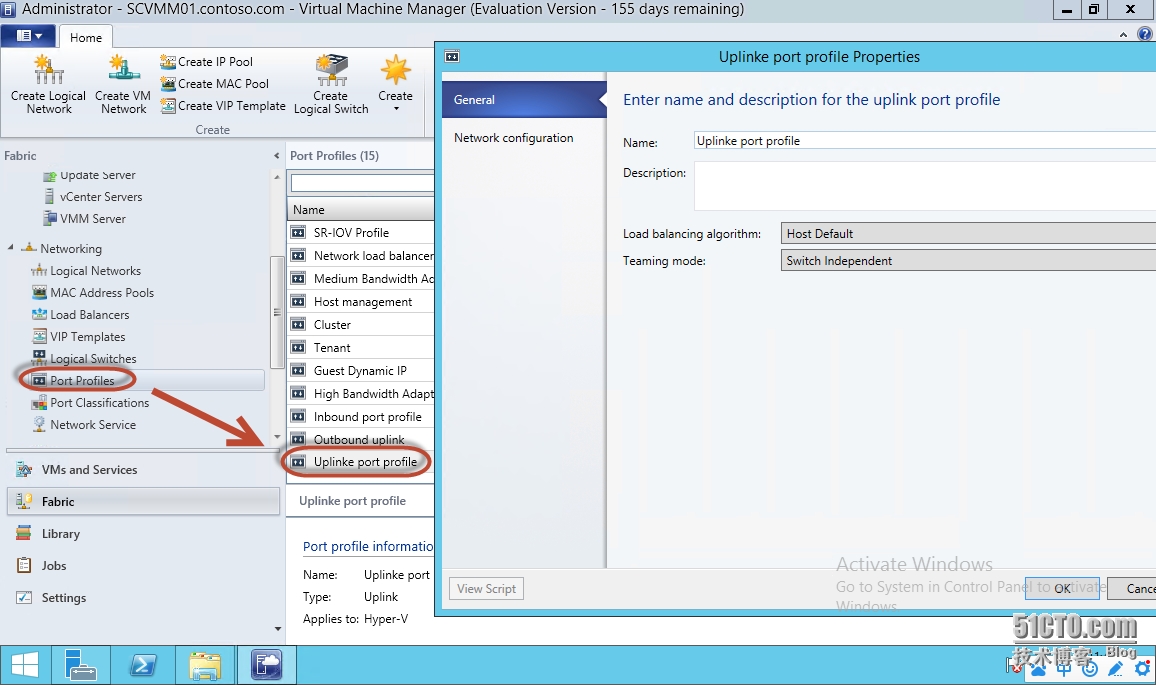The width and height of the screenshot is (1156, 685).
Task: Click the ribbon Help icon
Action: (1145, 34)
